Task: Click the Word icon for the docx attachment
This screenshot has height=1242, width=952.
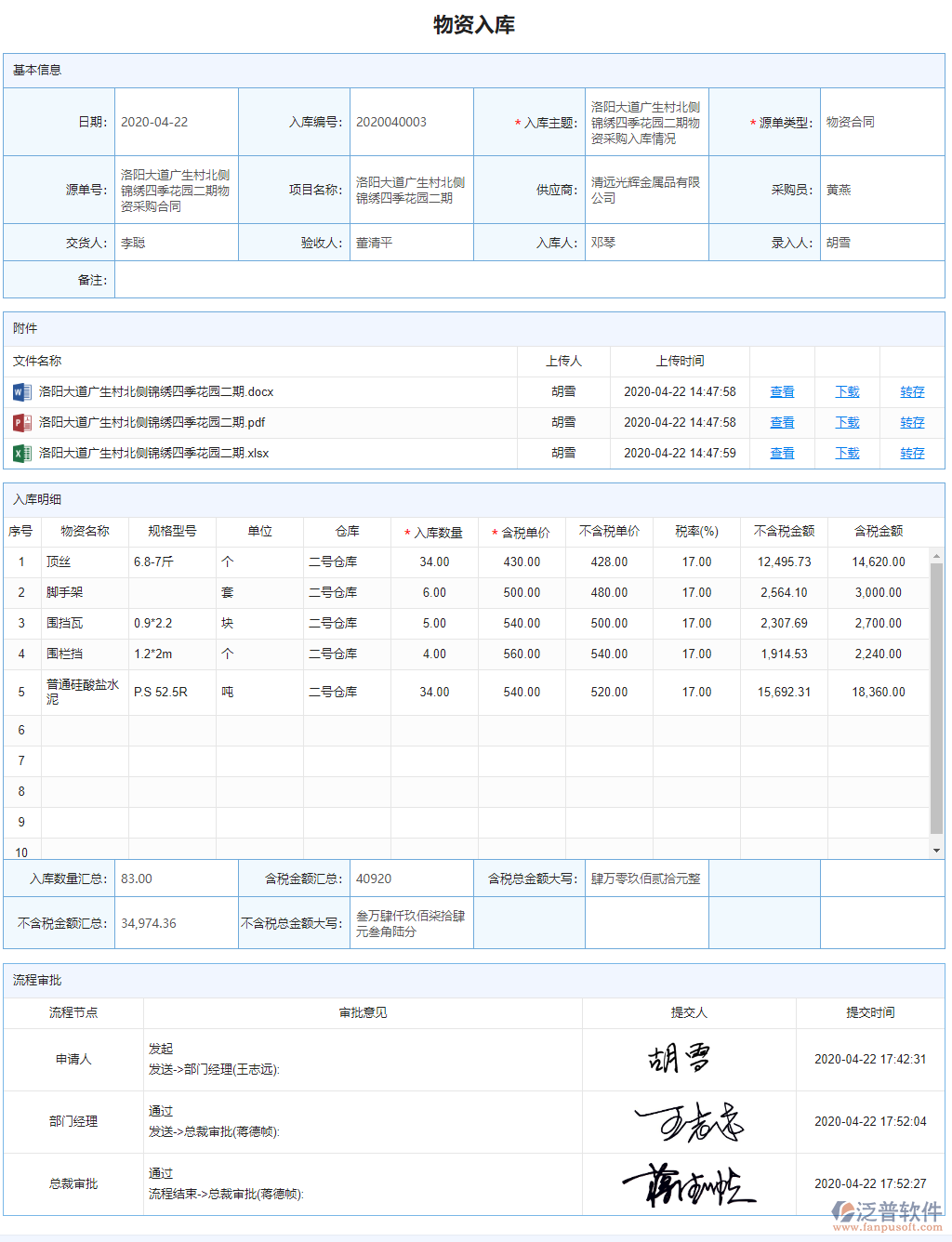Action: [x=21, y=392]
